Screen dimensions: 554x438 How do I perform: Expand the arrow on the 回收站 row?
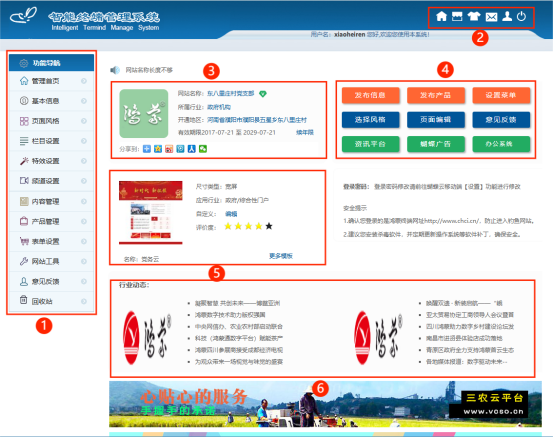point(84,301)
